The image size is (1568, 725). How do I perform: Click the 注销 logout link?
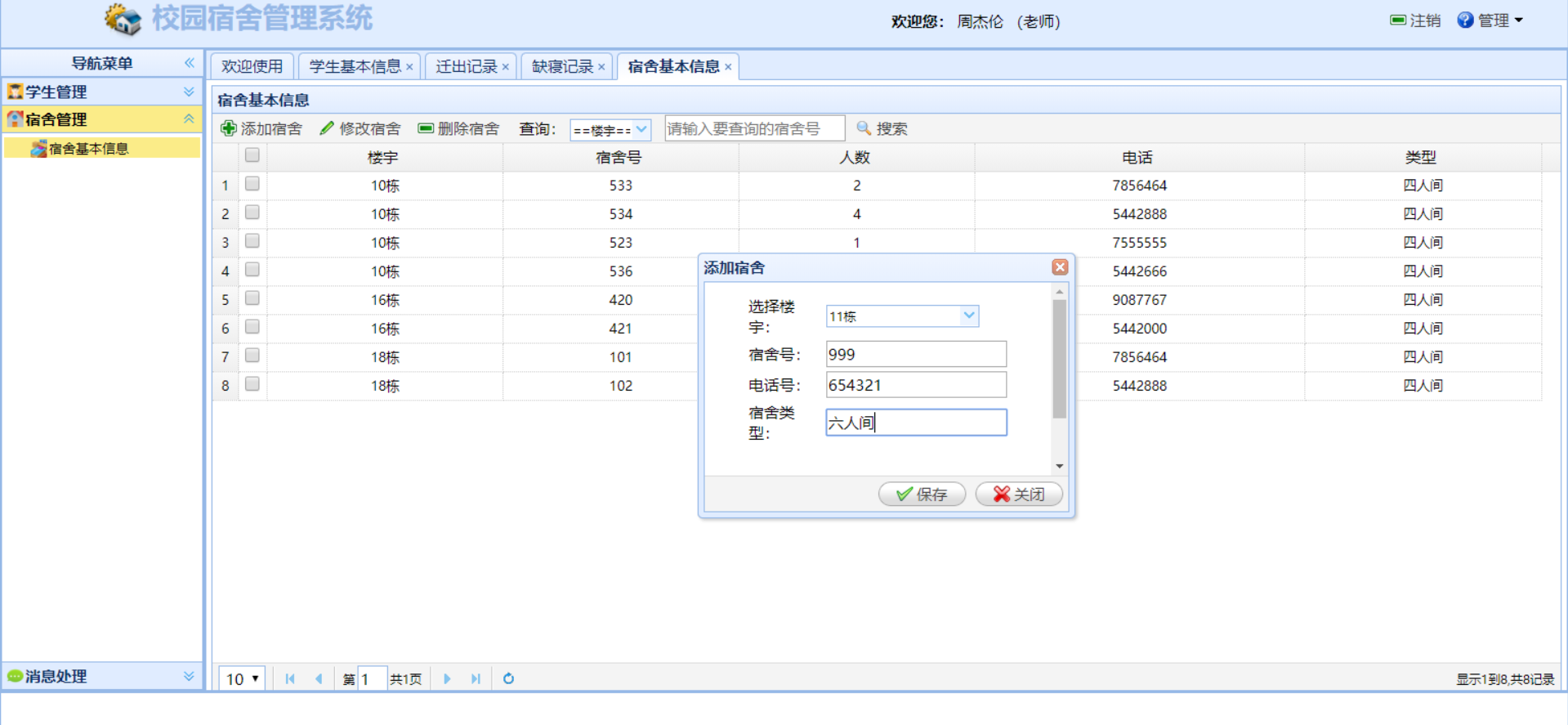click(x=1415, y=20)
